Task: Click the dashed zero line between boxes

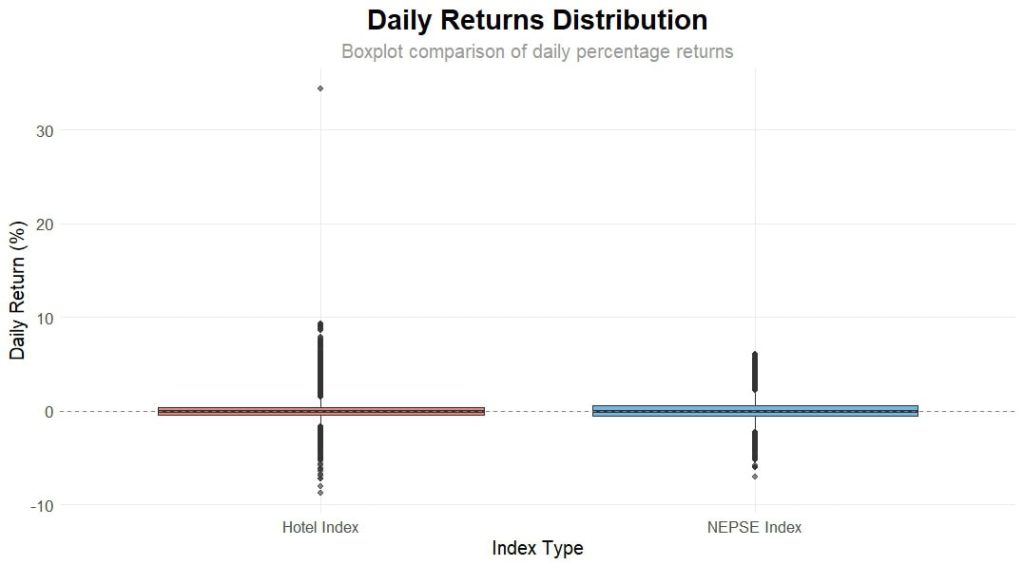Action: tap(538, 411)
